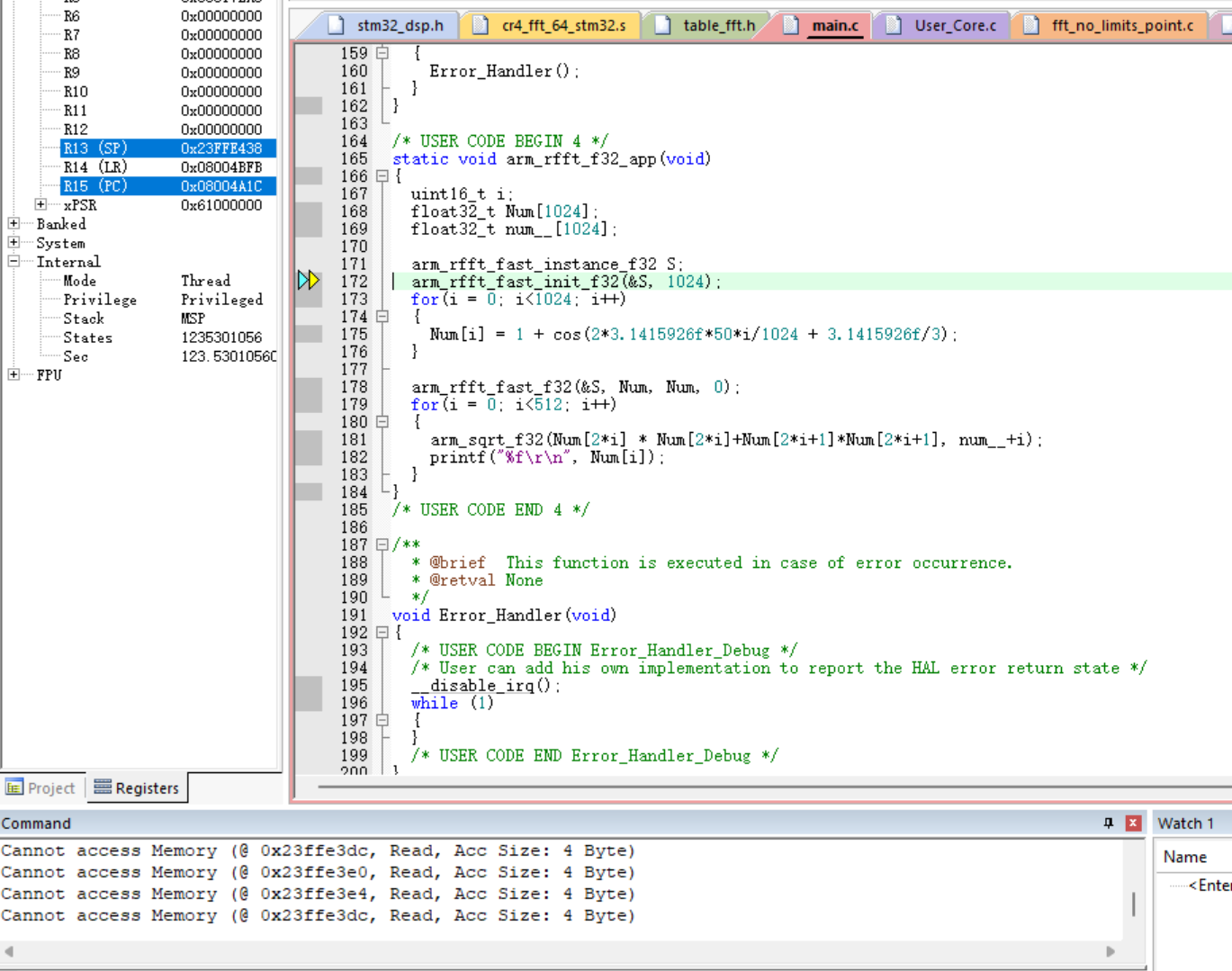The height and width of the screenshot is (971, 1232).
Task: Click the Watch 1 Enter expression field
Action: click(x=1209, y=886)
